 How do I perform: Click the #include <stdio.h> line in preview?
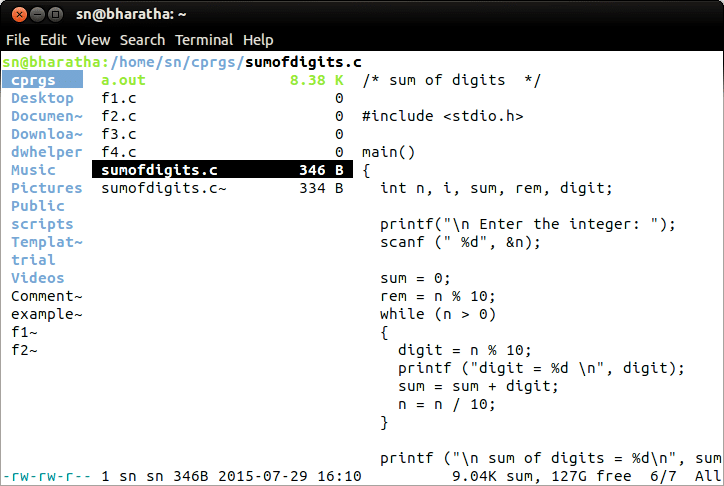pos(442,116)
